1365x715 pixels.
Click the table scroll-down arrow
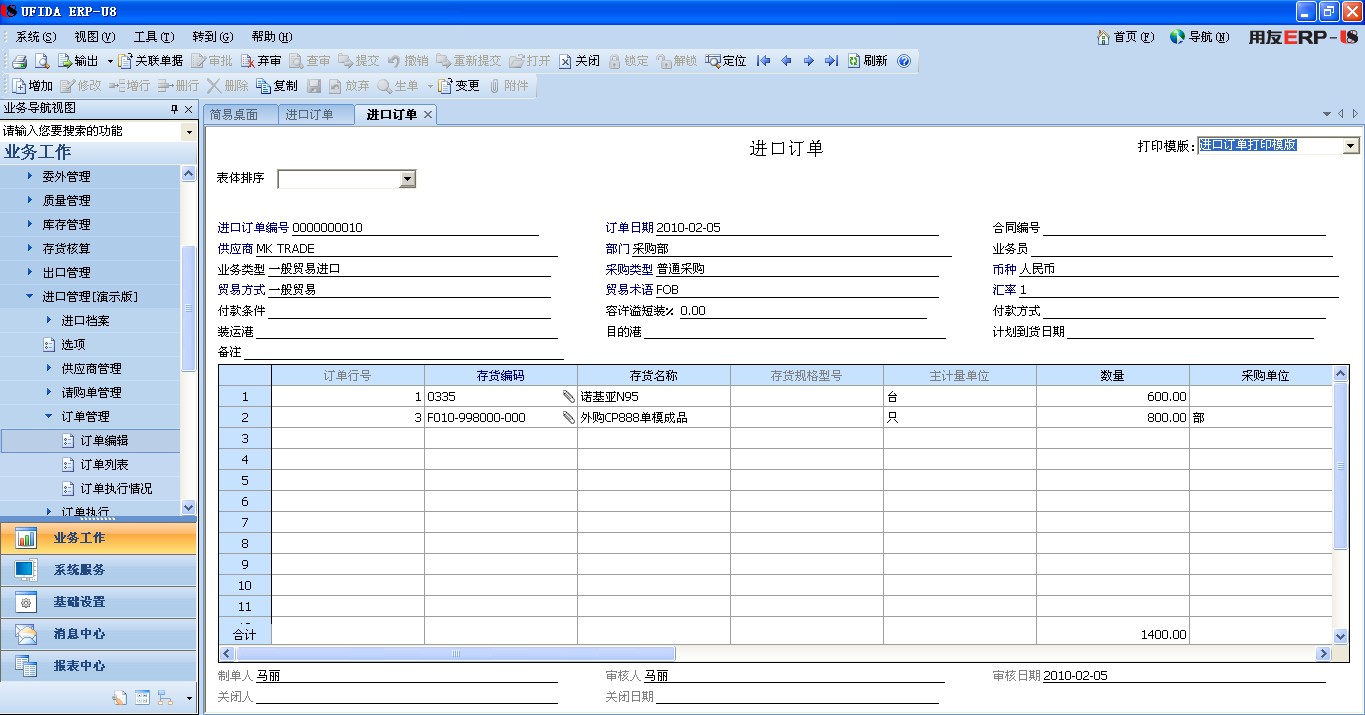[x=1341, y=636]
